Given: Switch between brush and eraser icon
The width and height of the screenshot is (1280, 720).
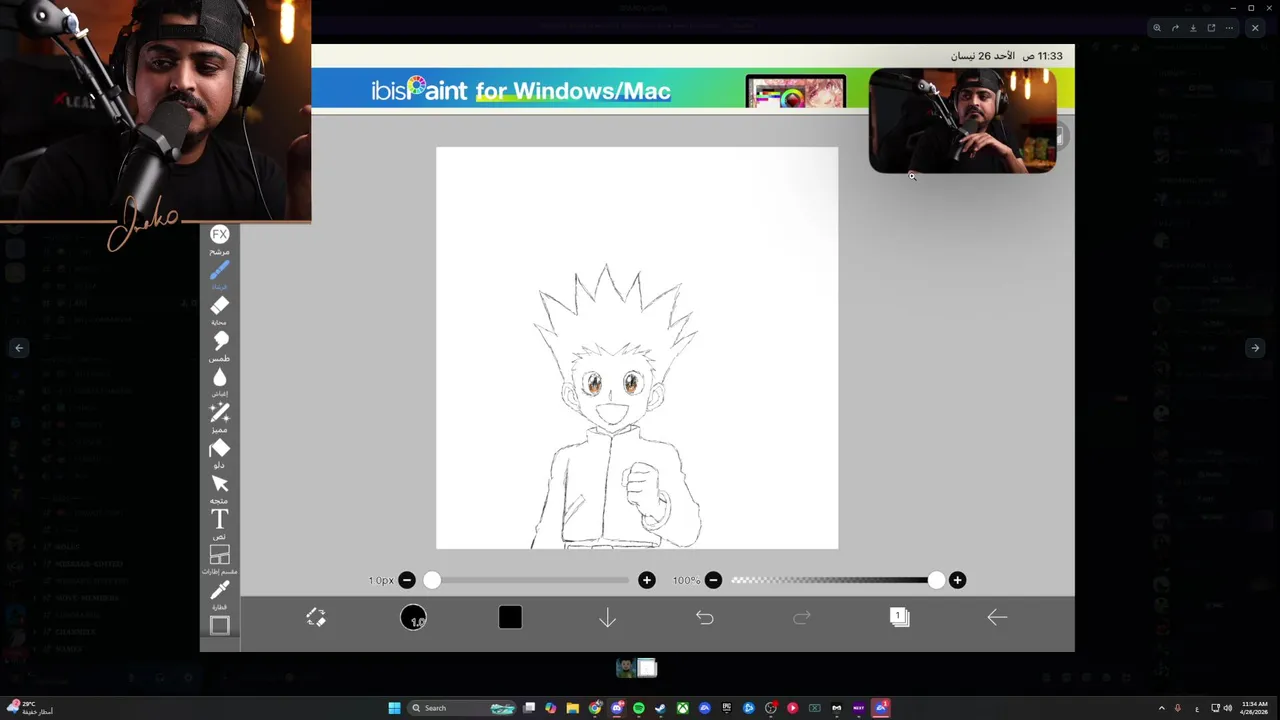Looking at the screenshot, I should 316,618.
